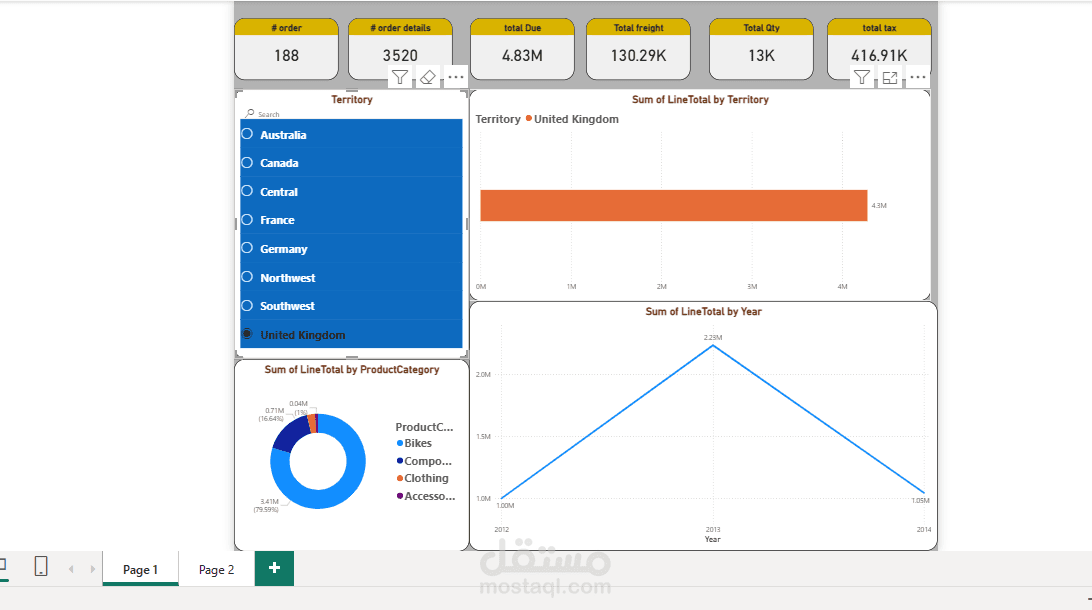Click the filter funnel icon on the total tax card
Viewport: 1092px width, 610px height.
pyautogui.click(x=862, y=77)
